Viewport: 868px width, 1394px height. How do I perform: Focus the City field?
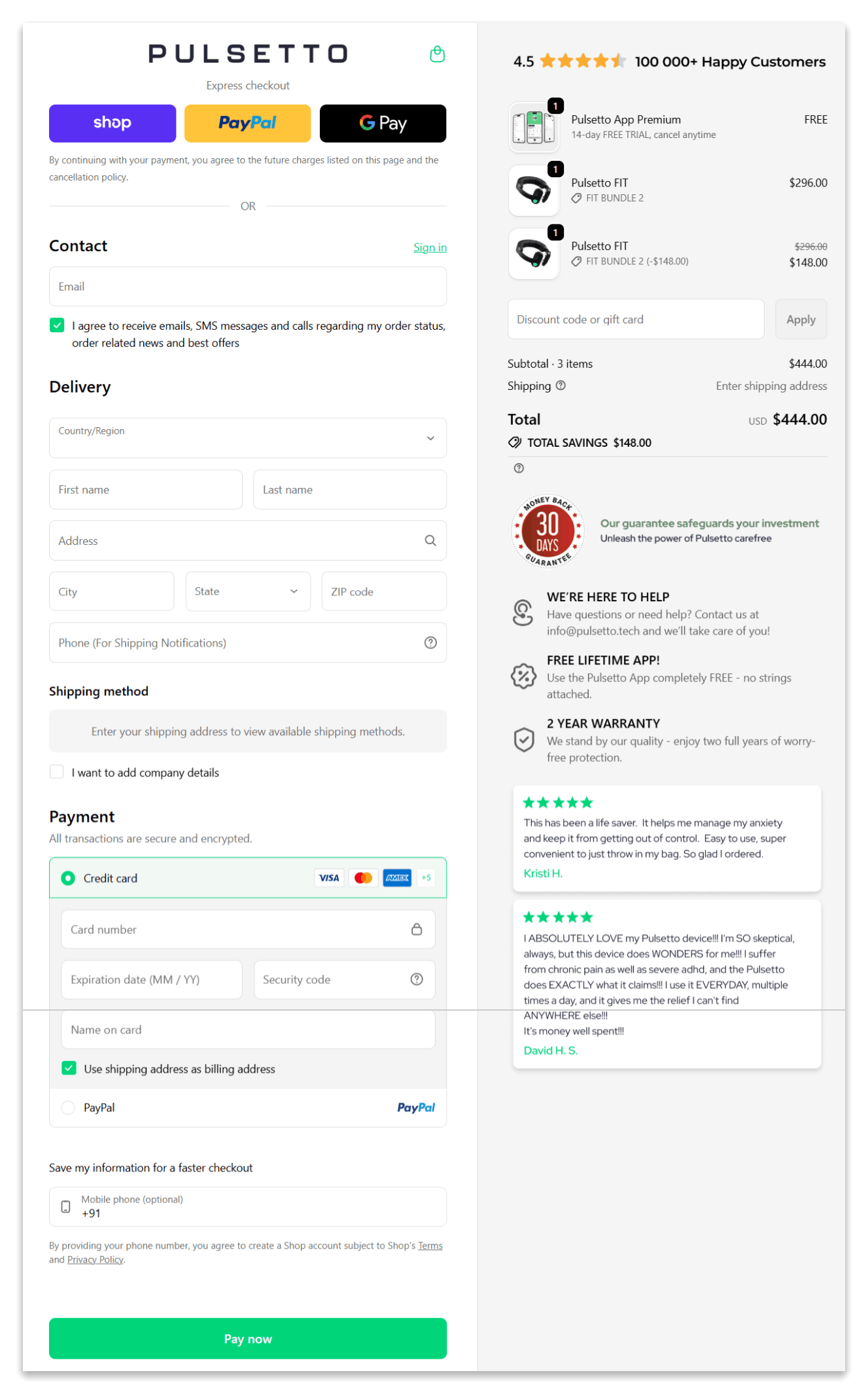112,591
